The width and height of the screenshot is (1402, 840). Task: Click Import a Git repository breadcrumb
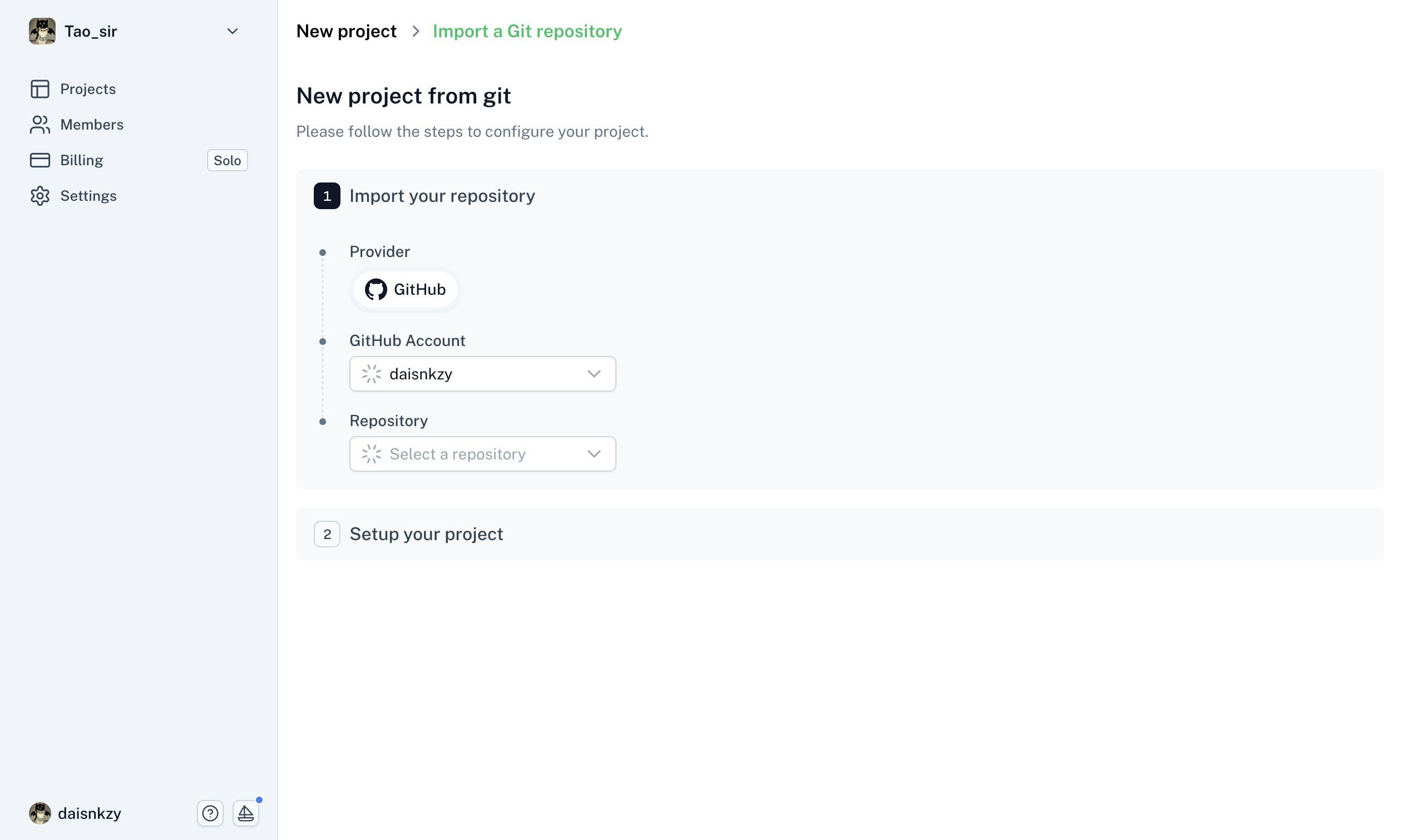coord(527,31)
